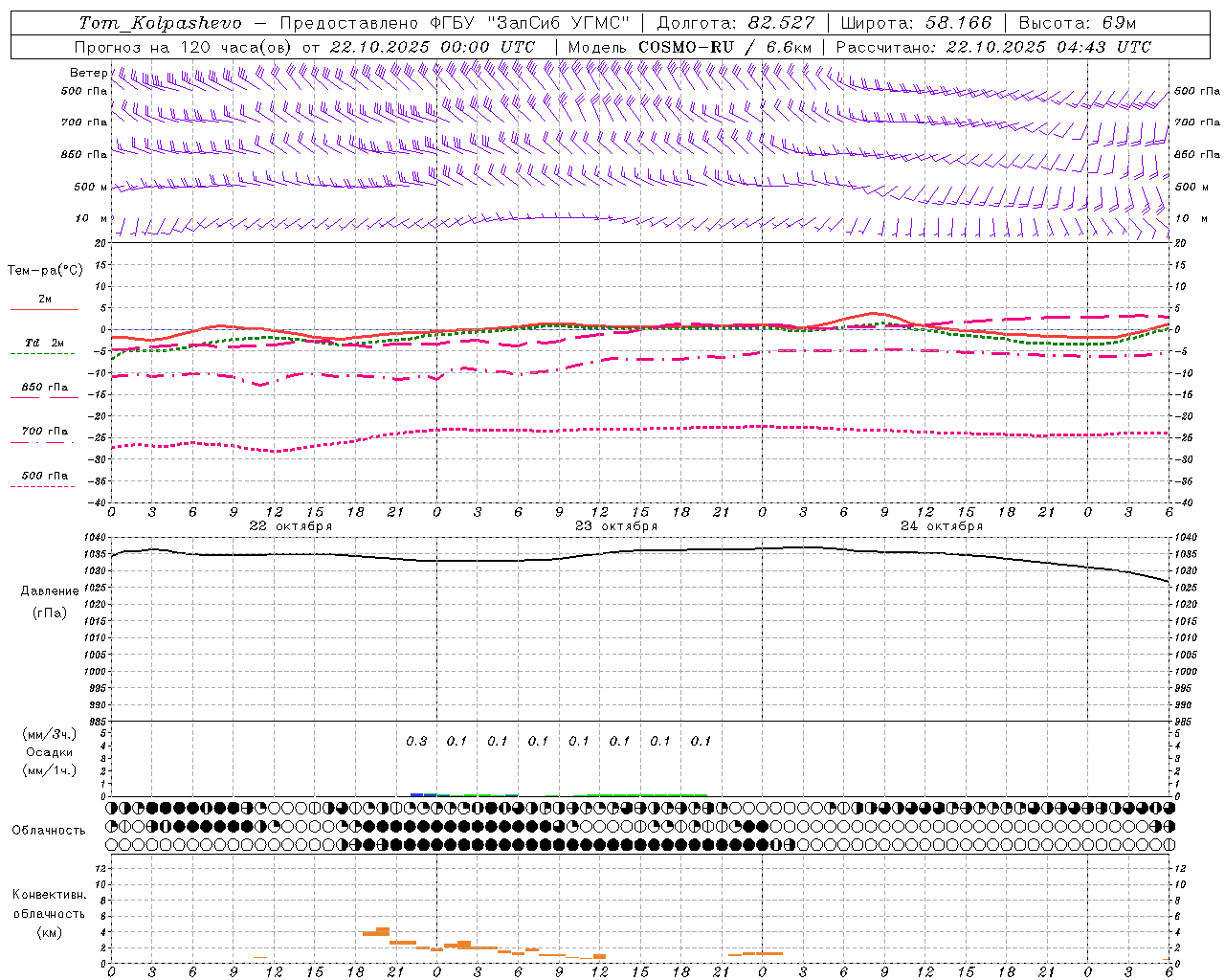Click the (км) unit label of convective panel

click(x=50, y=932)
